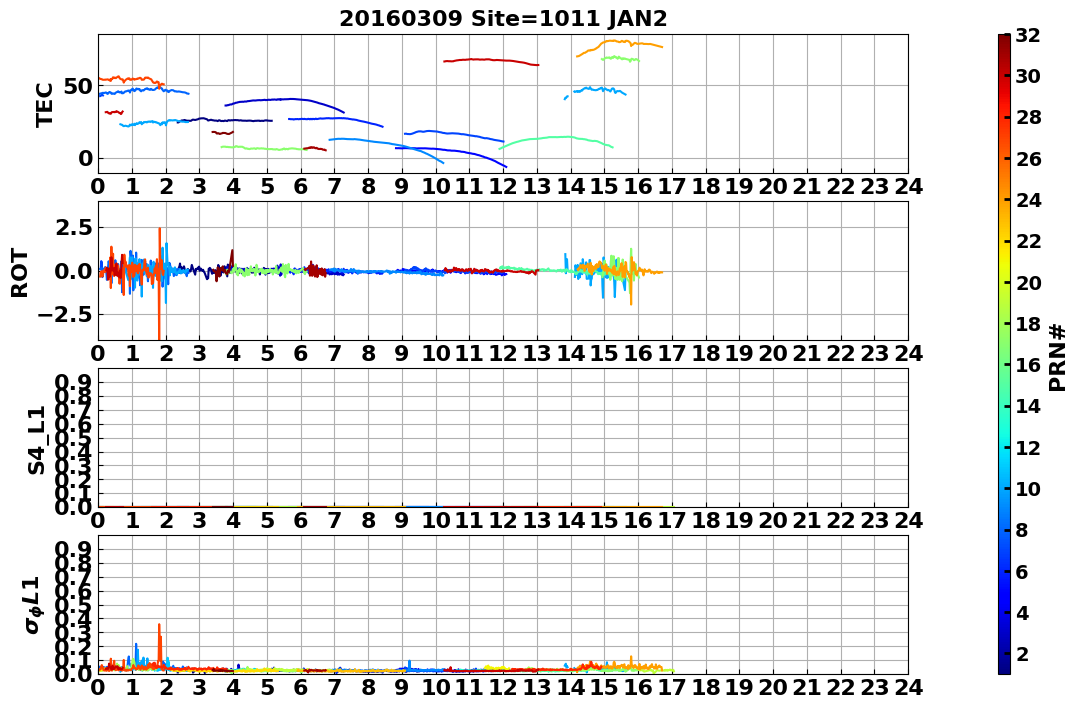Click colorbar tick label 4
1077x709 pixels.
coord(1021,613)
